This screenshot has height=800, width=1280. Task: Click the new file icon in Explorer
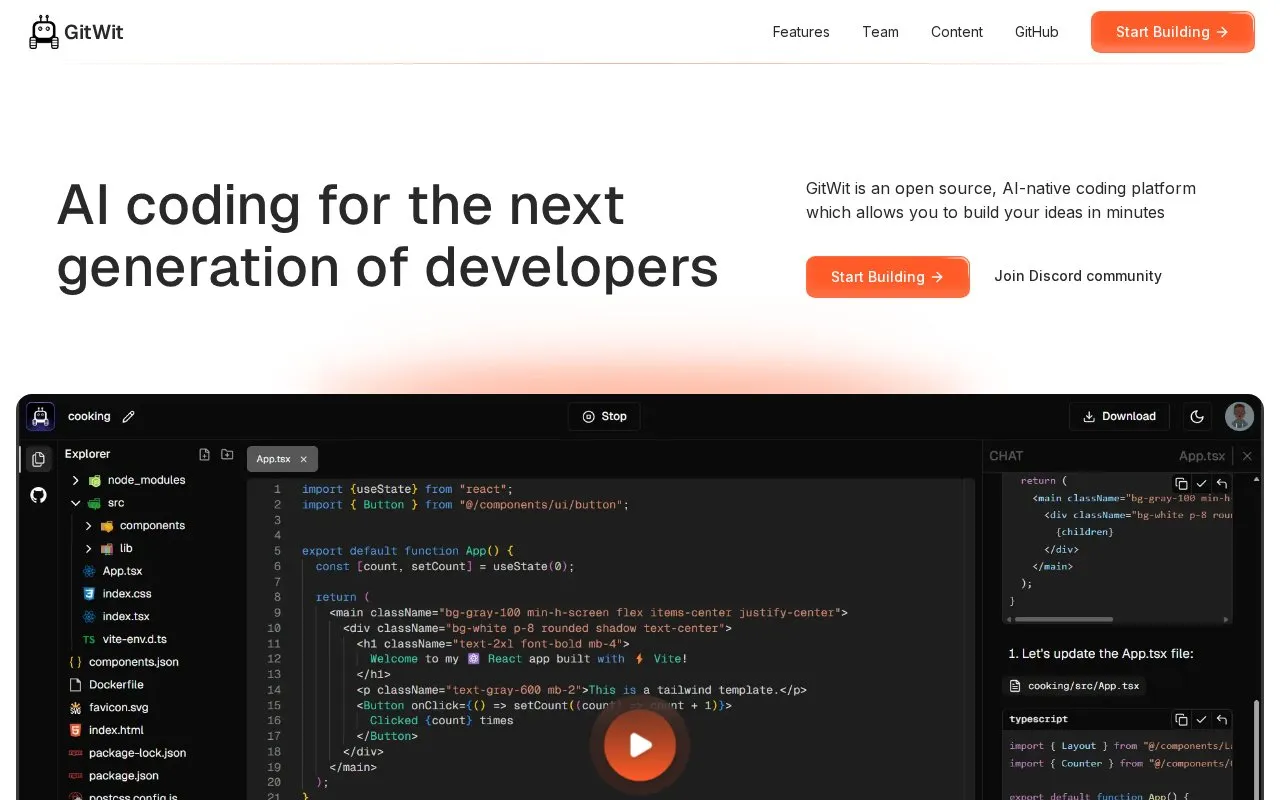205,454
